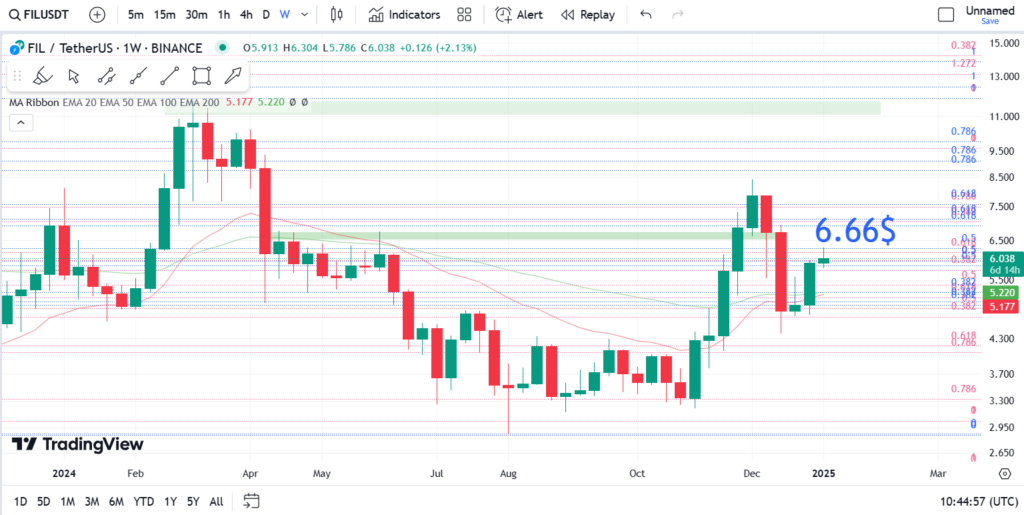1024x515 pixels.
Task: Switch to the 4h timeframe
Action: [x=246, y=15]
